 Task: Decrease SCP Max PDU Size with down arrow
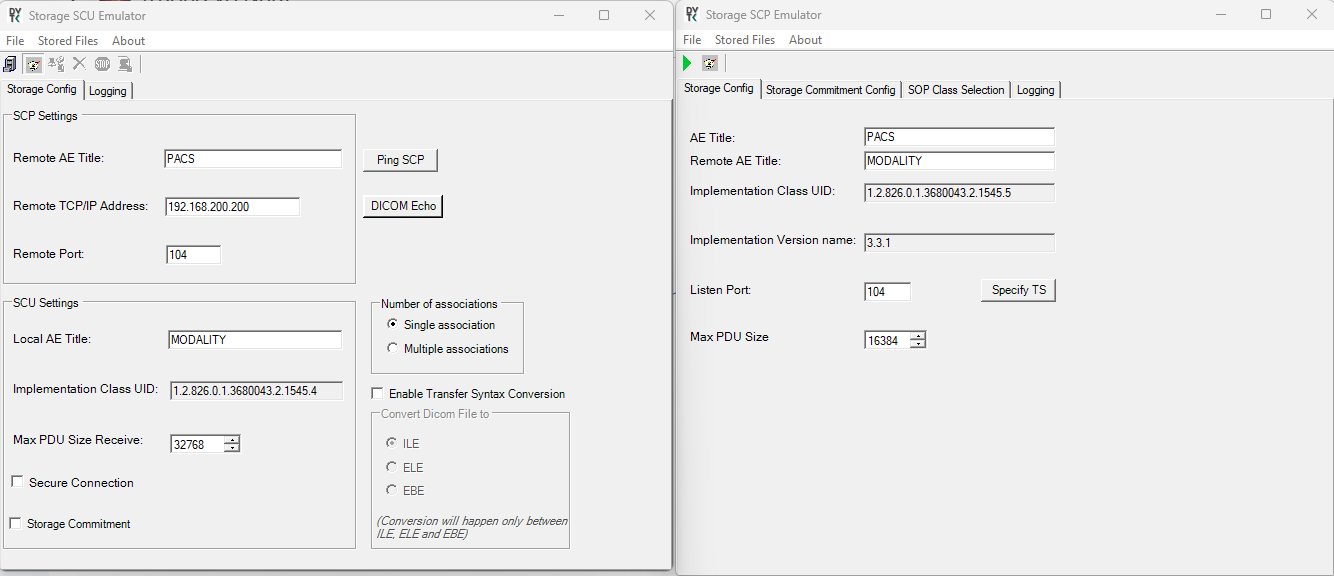[x=918, y=344]
